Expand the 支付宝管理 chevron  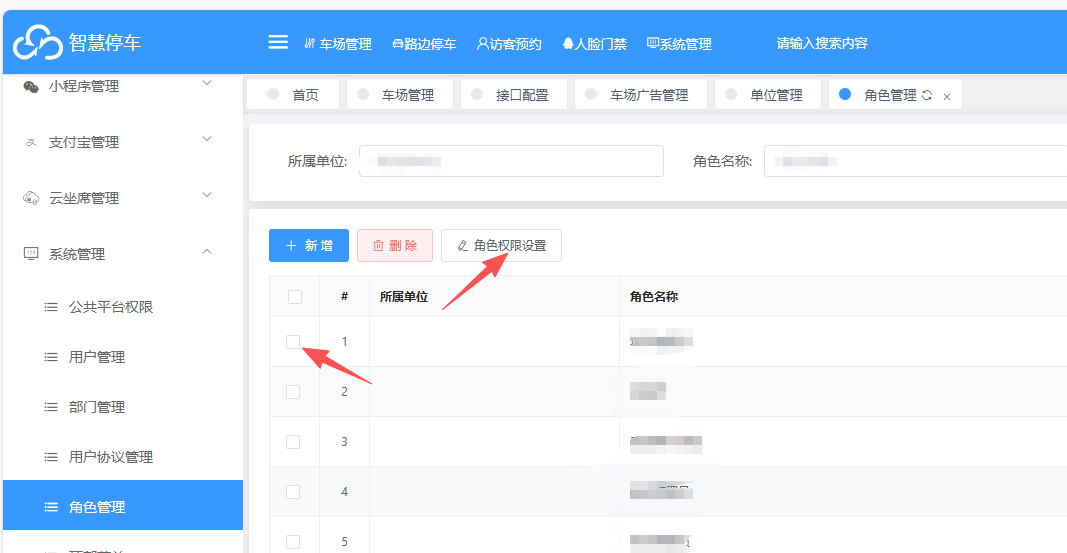tap(208, 139)
